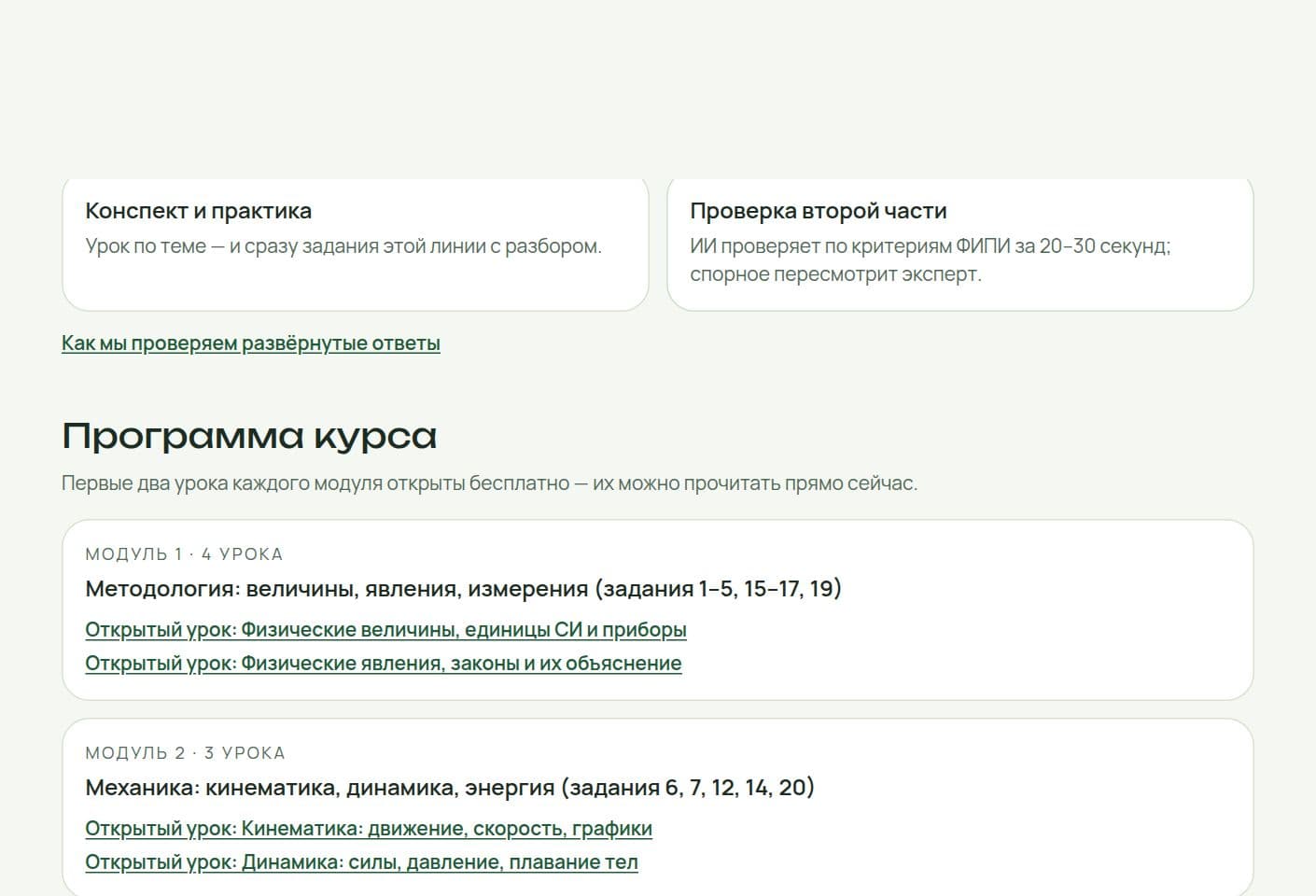Click description 'ИИ проверяет по критериям ФИПИ'
The height and width of the screenshot is (896, 1316).
click(849, 246)
